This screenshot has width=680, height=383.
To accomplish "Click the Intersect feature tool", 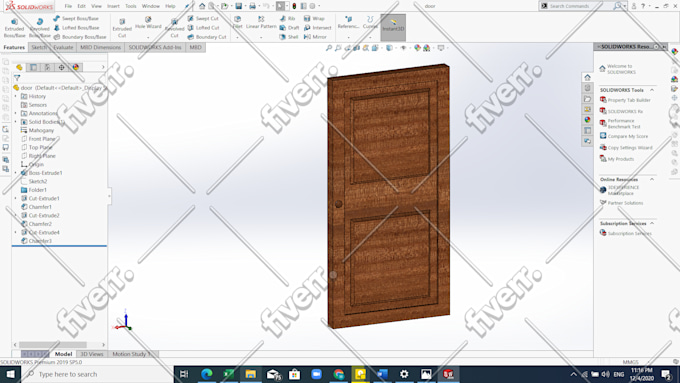I will [x=317, y=28].
